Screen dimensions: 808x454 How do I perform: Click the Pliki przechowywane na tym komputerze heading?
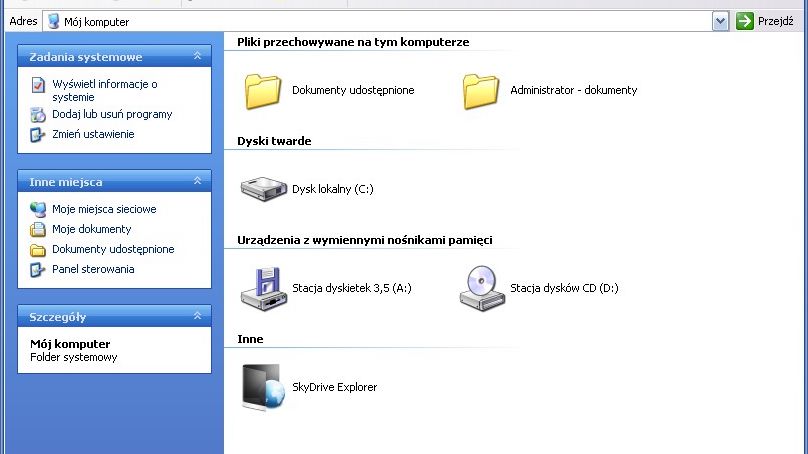(353, 42)
